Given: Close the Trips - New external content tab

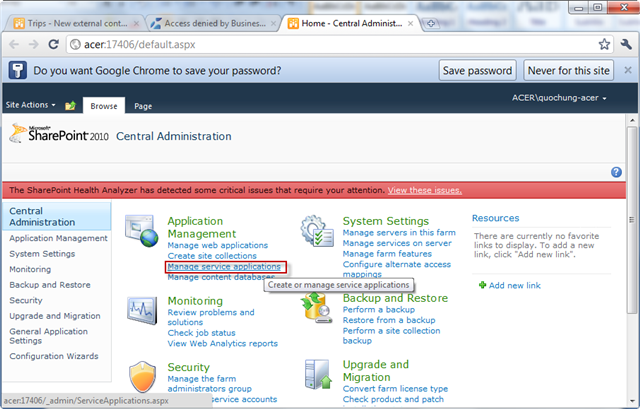Looking at the screenshot, I should point(137,24).
